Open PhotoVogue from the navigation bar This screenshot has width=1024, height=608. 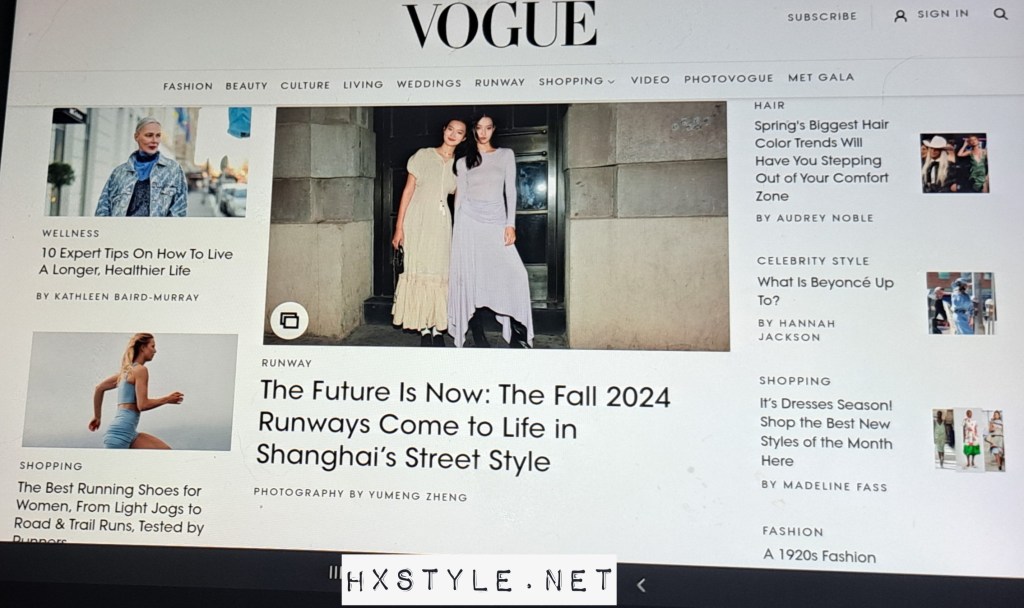[x=728, y=79]
